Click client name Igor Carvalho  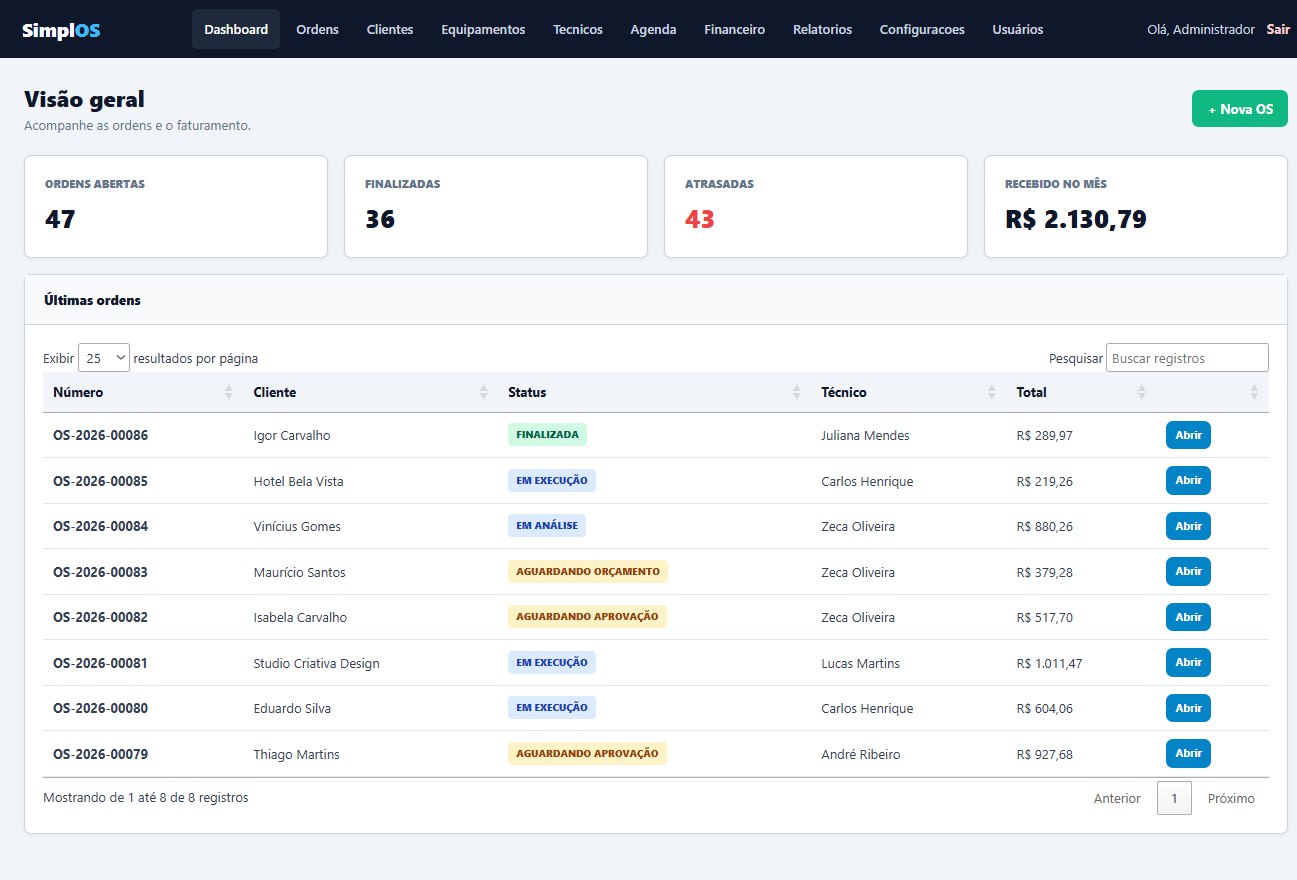[x=292, y=436]
